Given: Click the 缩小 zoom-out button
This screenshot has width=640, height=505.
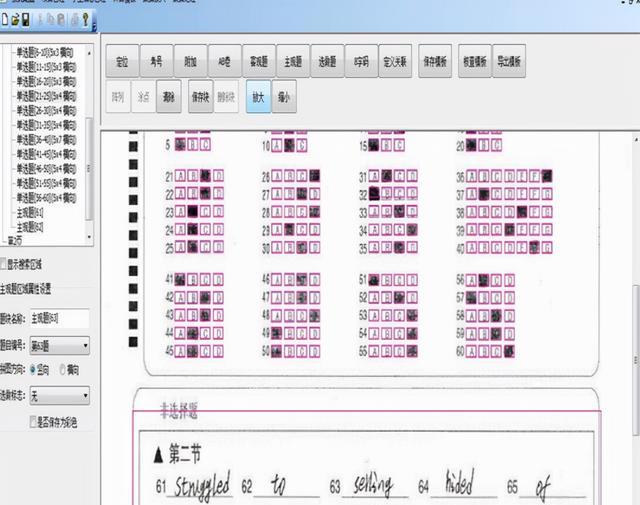Looking at the screenshot, I should click(x=284, y=97).
